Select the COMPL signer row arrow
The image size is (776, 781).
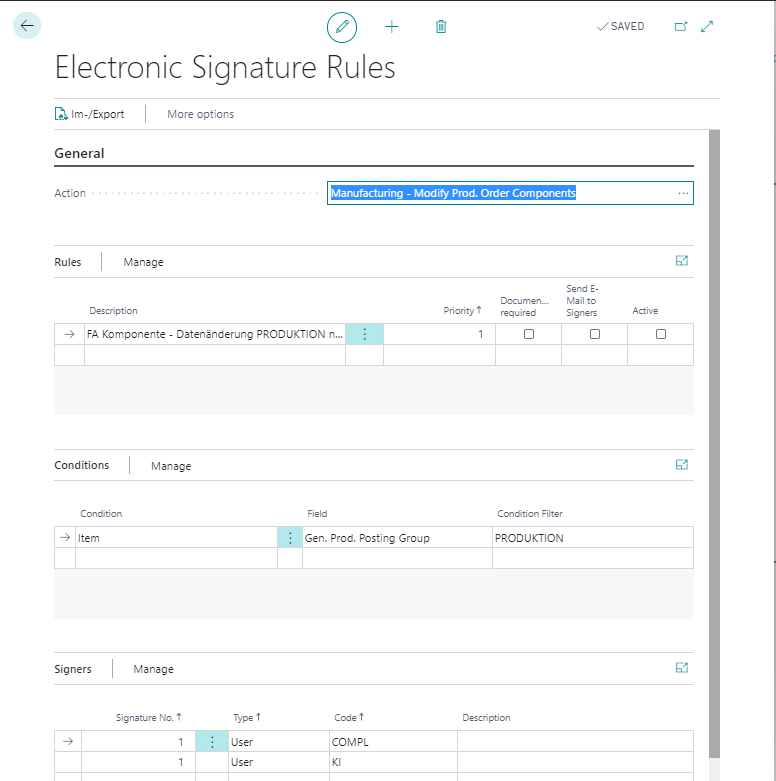[68, 742]
